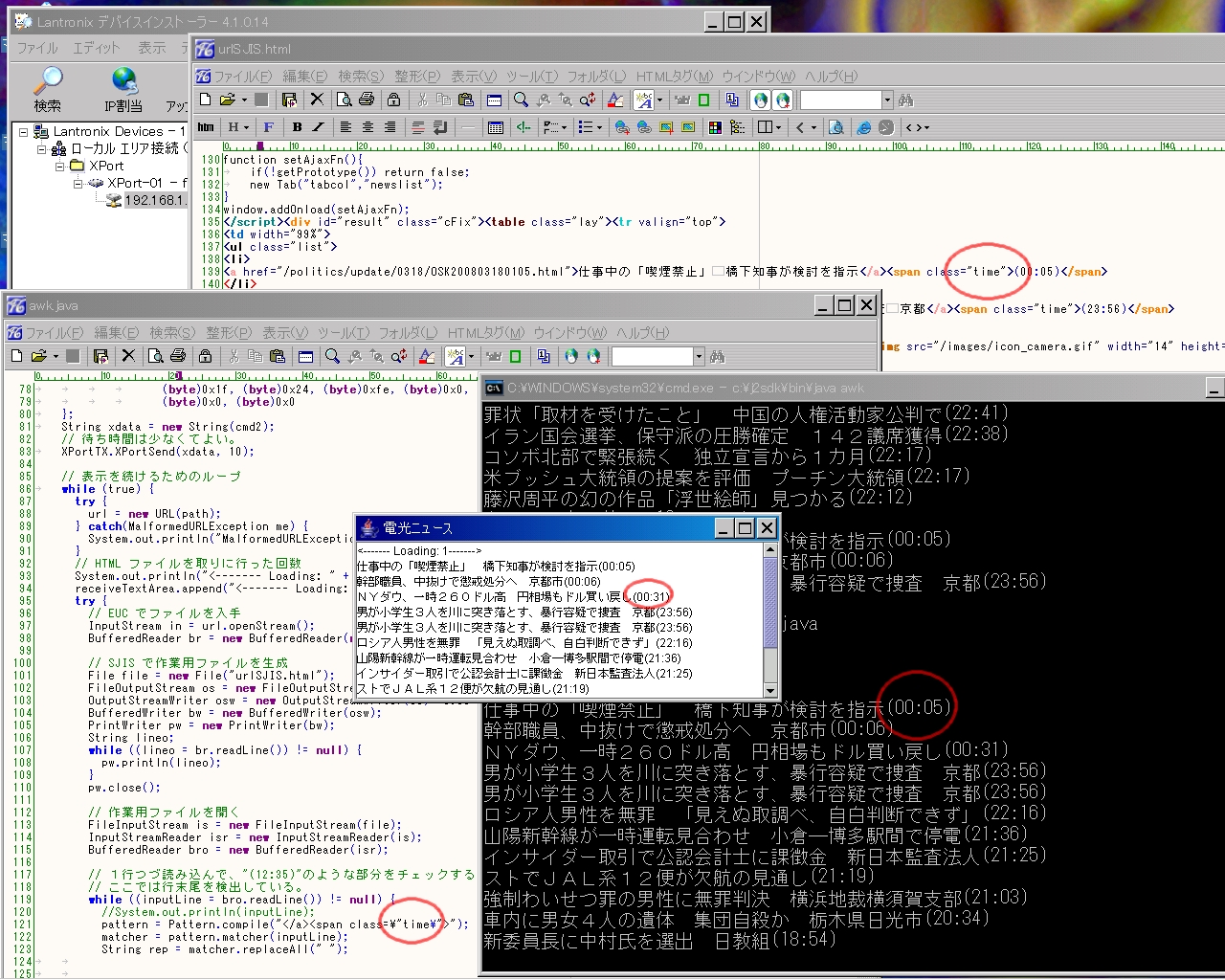Viewport: 1225px width, 980px height.
Task: Open エディット menu in Lantronix installer
Action: pyautogui.click(x=97, y=48)
